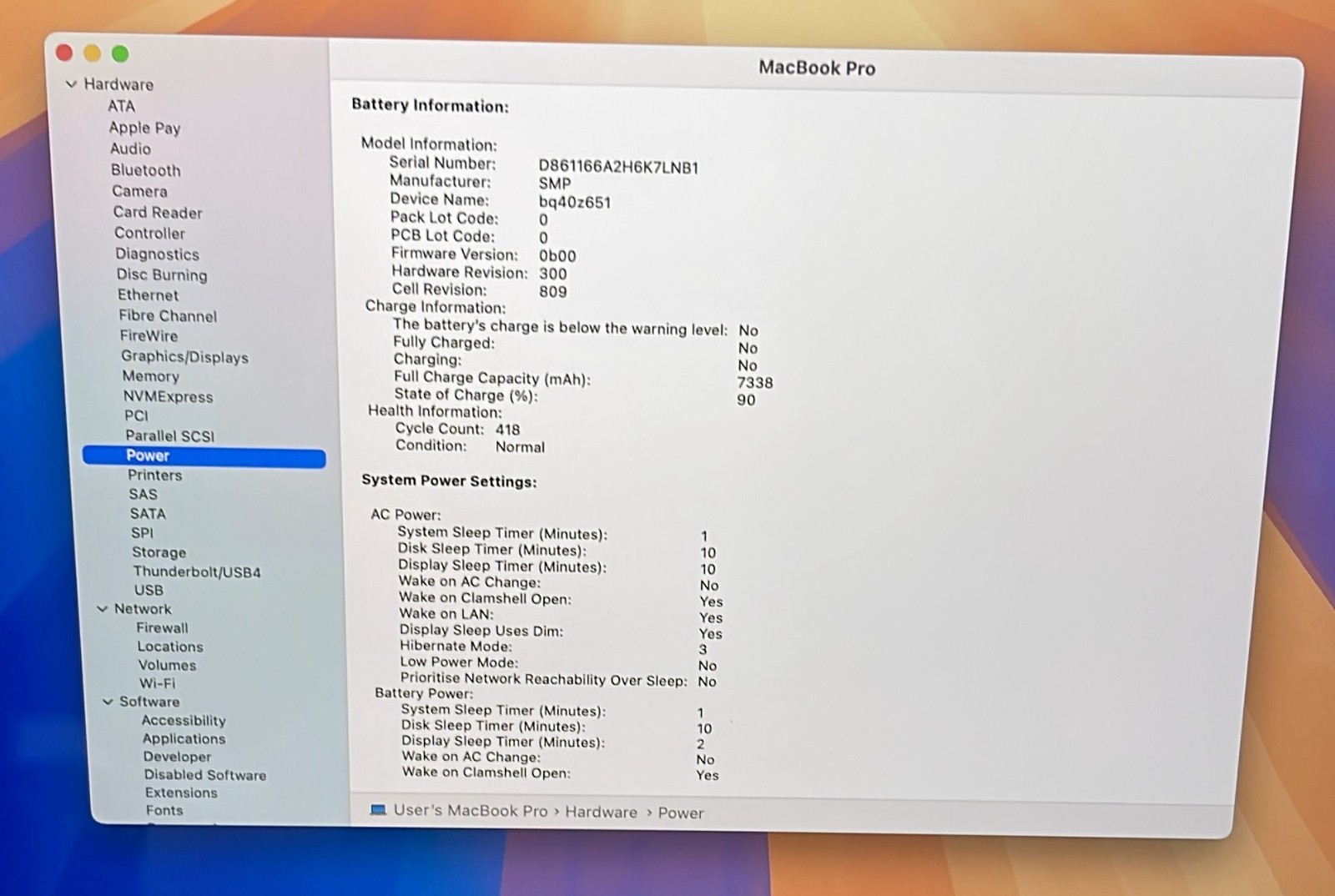The height and width of the screenshot is (896, 1335).
Task: Open the Camera entry
Action: (140, 191)
